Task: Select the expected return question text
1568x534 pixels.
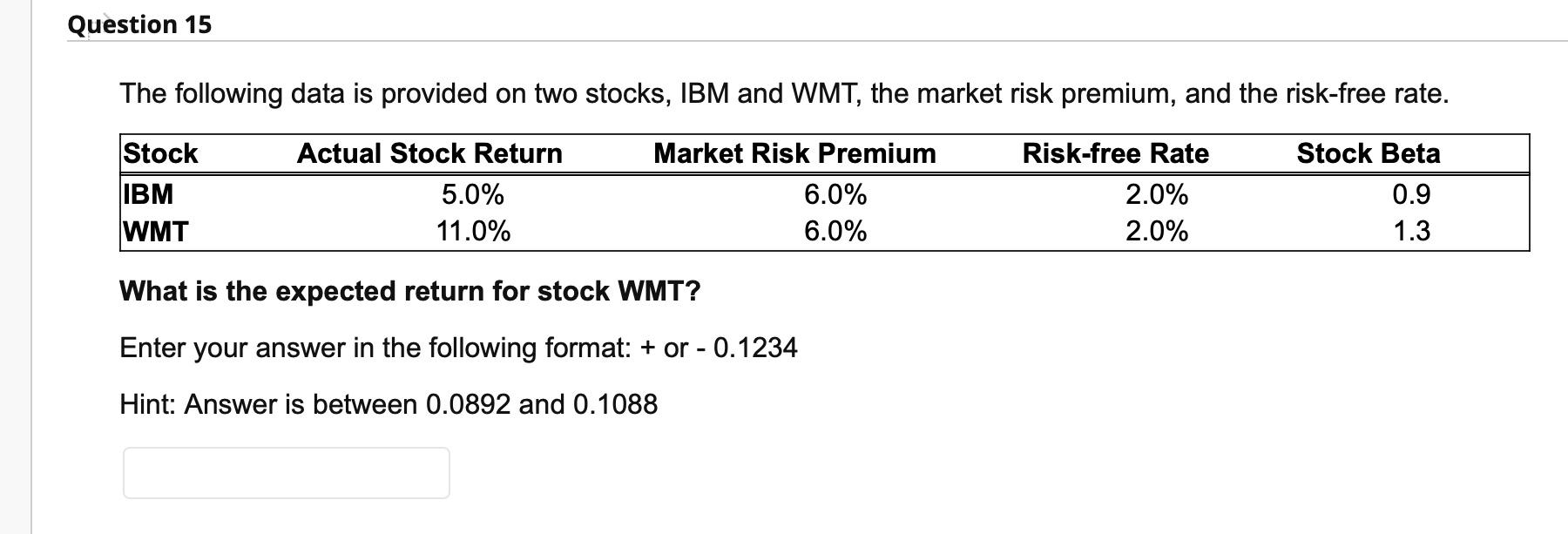Action: [x=411, y=292]
